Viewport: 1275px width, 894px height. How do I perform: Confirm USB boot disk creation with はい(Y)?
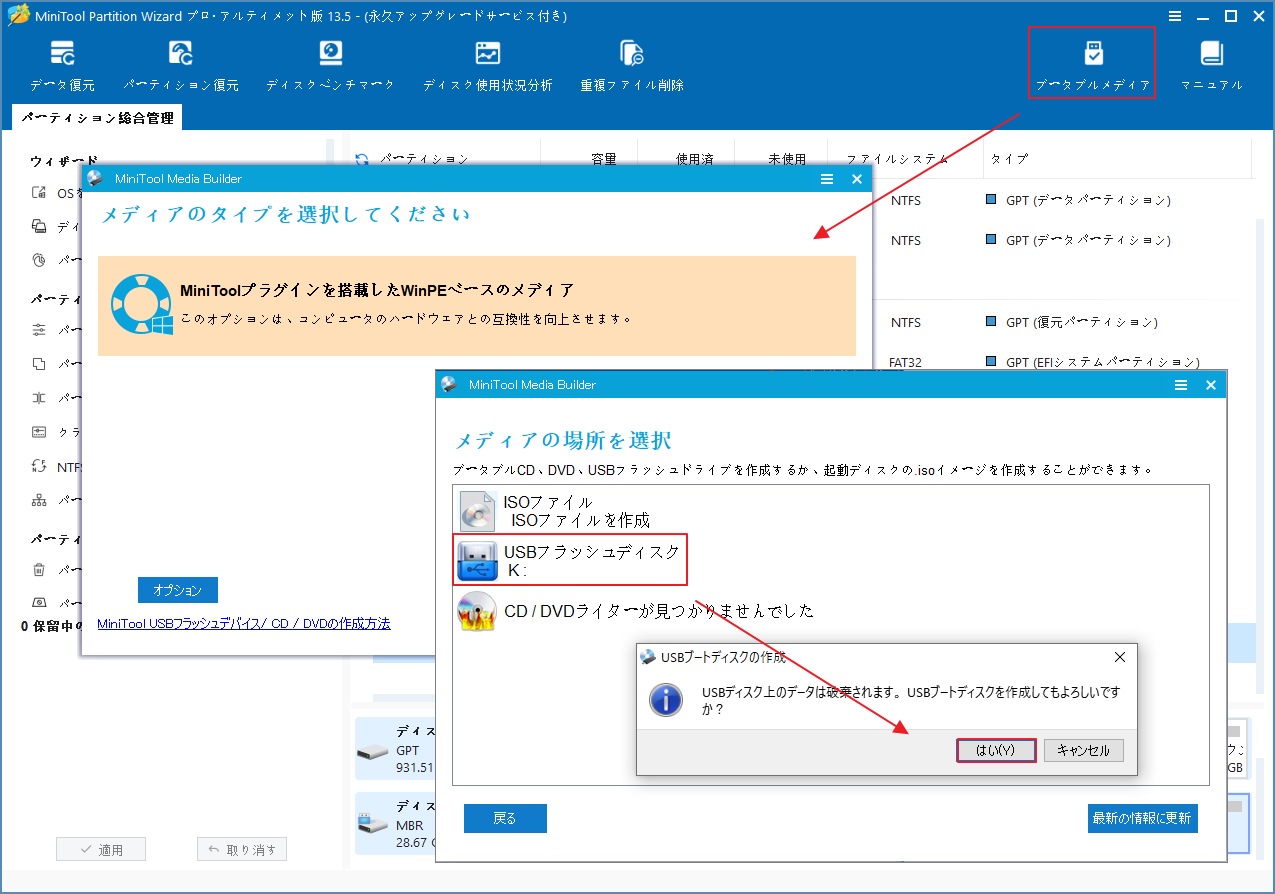pyautogui.click(x=996, y=750)
